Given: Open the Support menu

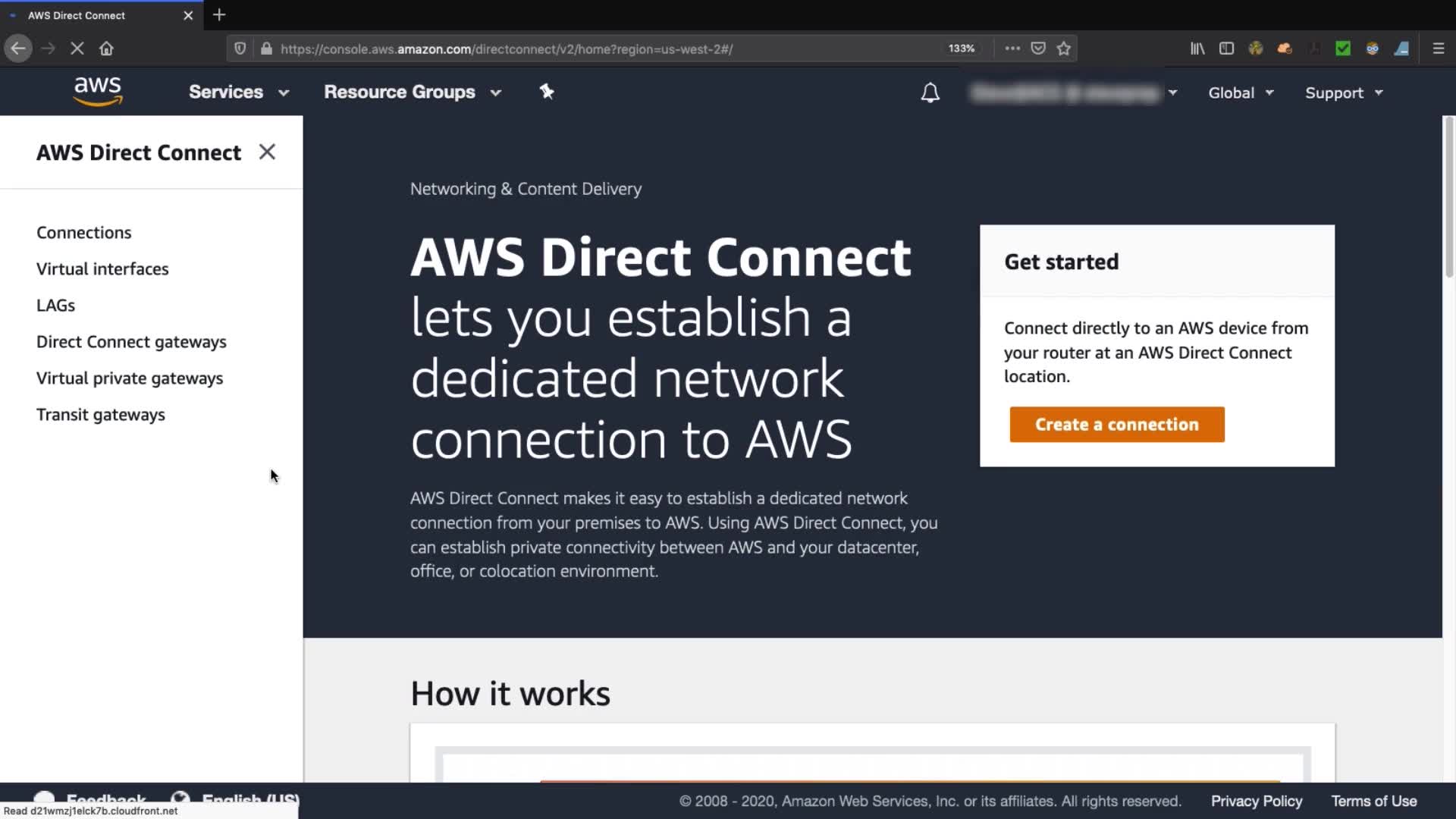Looking at the screenshot, I should pyautogui.click(x=1343, y=93).
